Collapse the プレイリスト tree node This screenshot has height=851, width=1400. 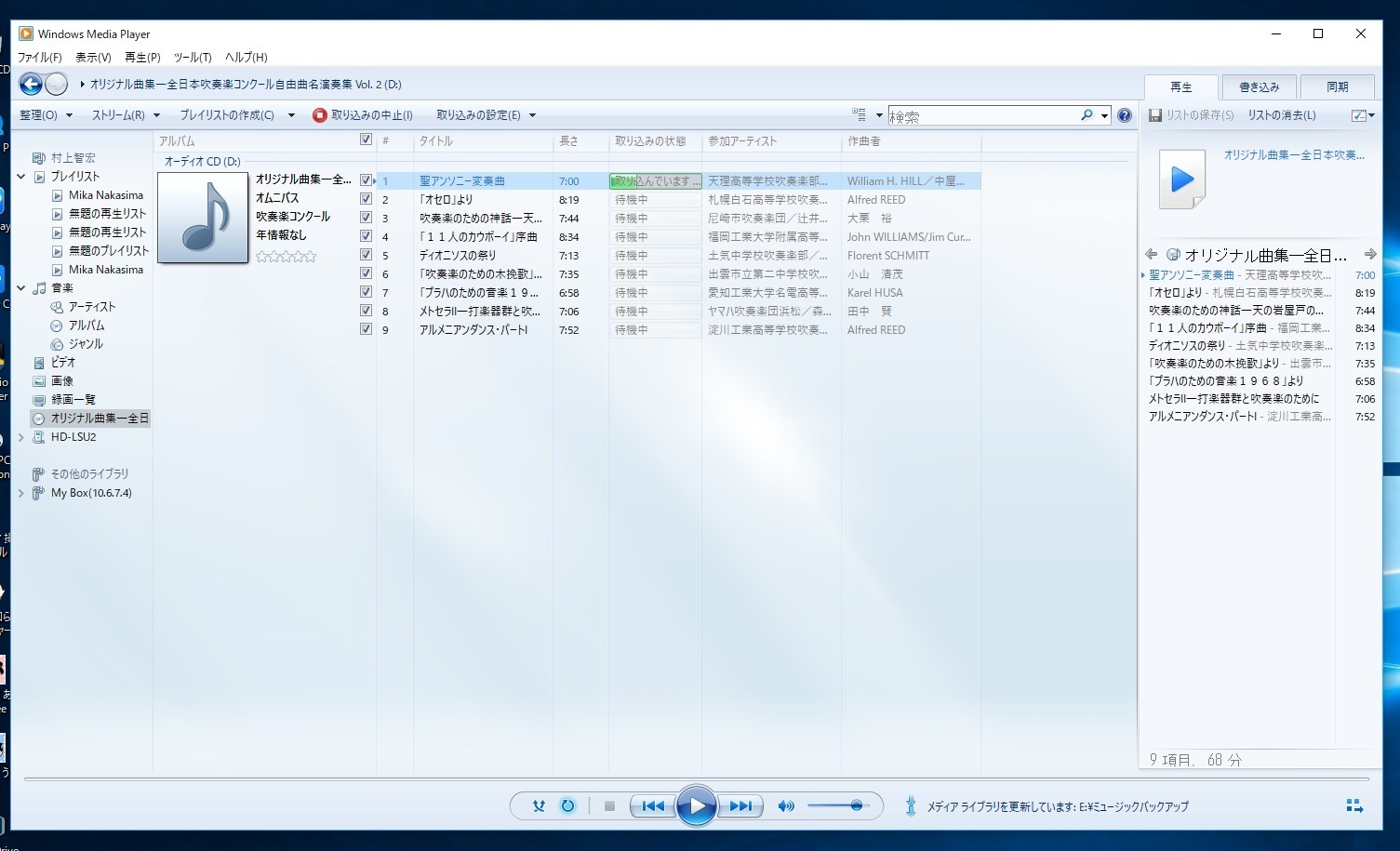point(21,177)
